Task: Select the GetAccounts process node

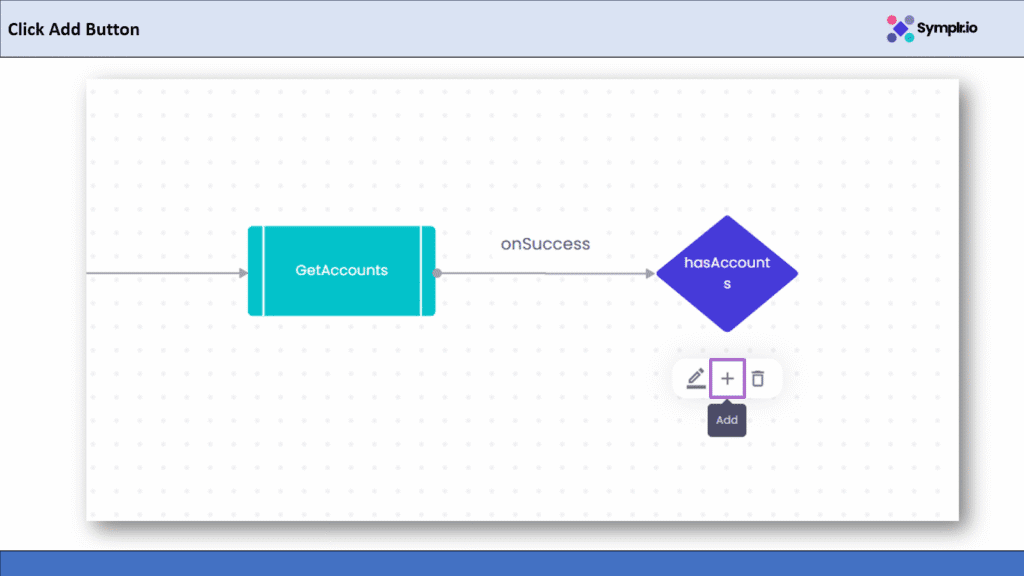Action: [x=341, y=270]
